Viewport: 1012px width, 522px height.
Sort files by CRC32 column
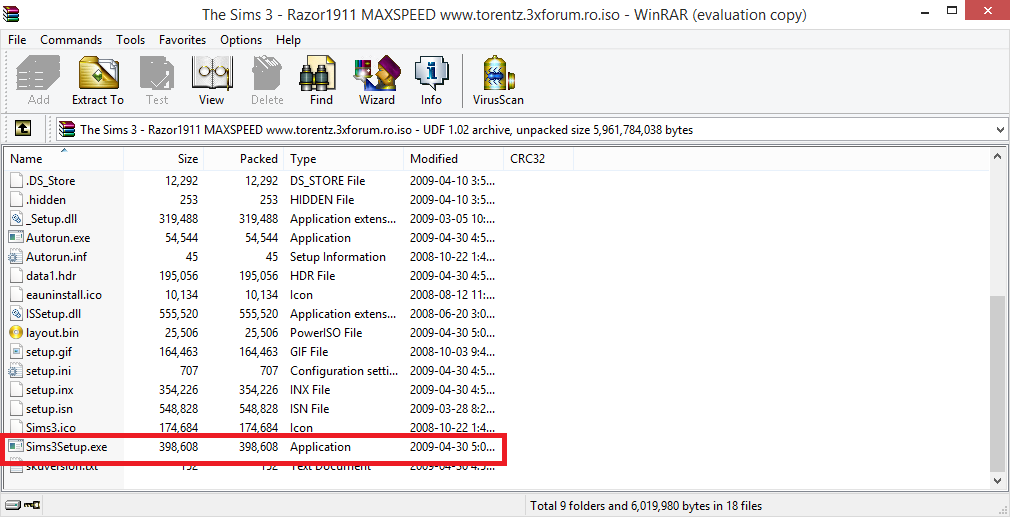pos(538,159)
